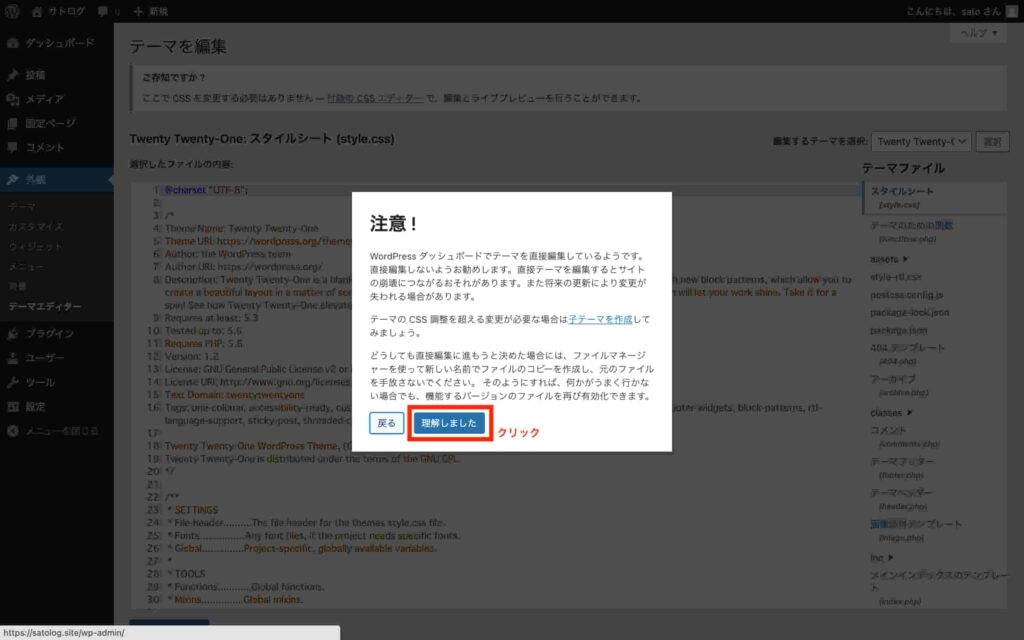Click サトログ site name in admin bar
Image resolution: width=1024 pixels, height=640 pixels.
[x=66, y=12]
